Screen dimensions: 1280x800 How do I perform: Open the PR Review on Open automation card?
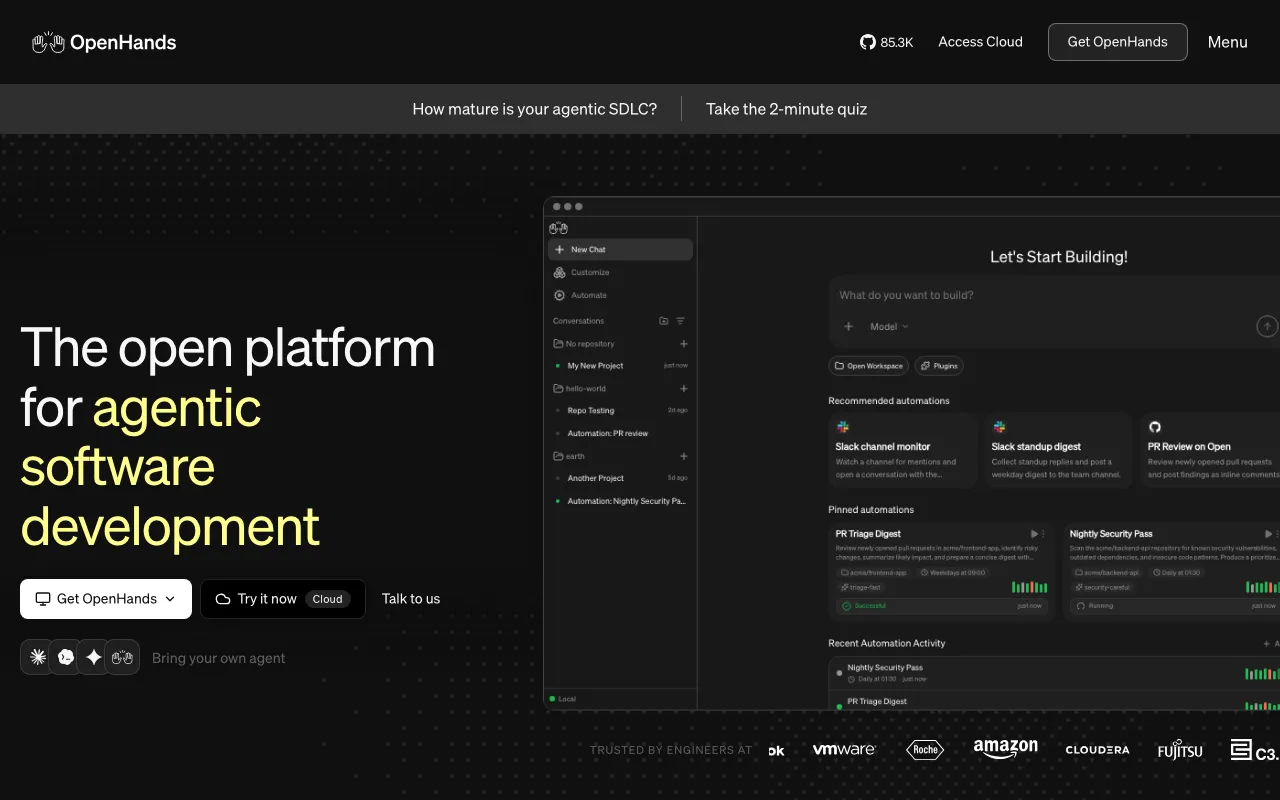(1210, 450)
